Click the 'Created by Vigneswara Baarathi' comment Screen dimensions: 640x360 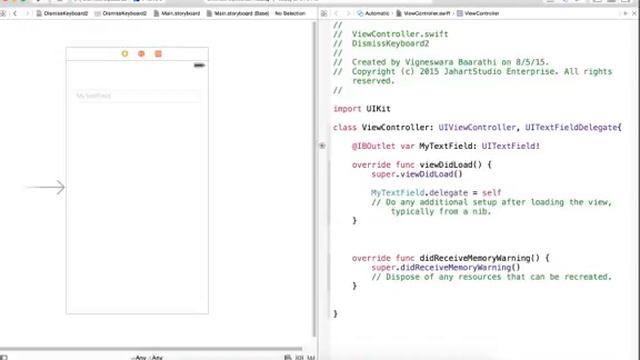[441, 62]
